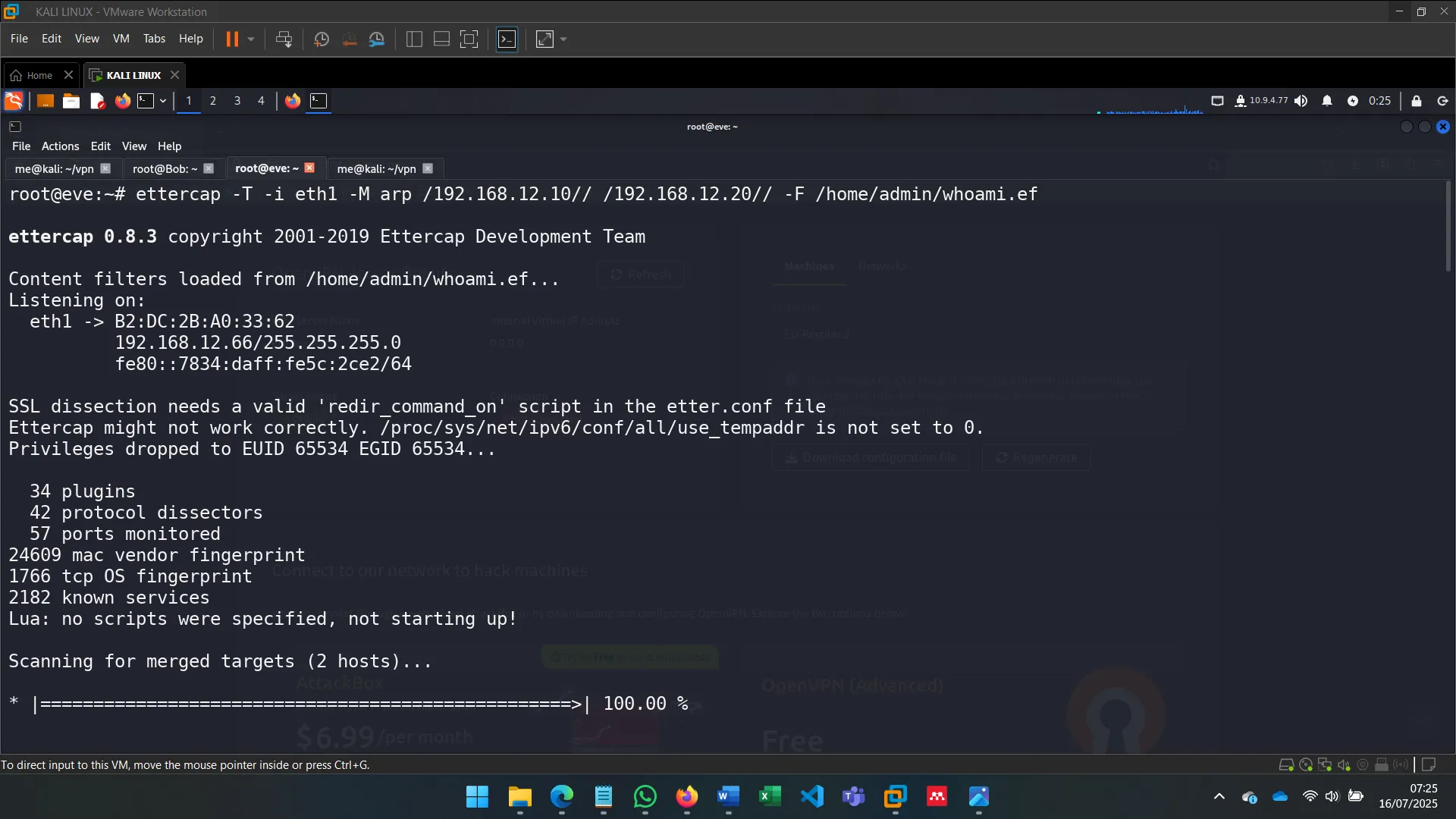Launch Firefox from the Kali panel
1456x819 pixels.
[x=122, y=100]
